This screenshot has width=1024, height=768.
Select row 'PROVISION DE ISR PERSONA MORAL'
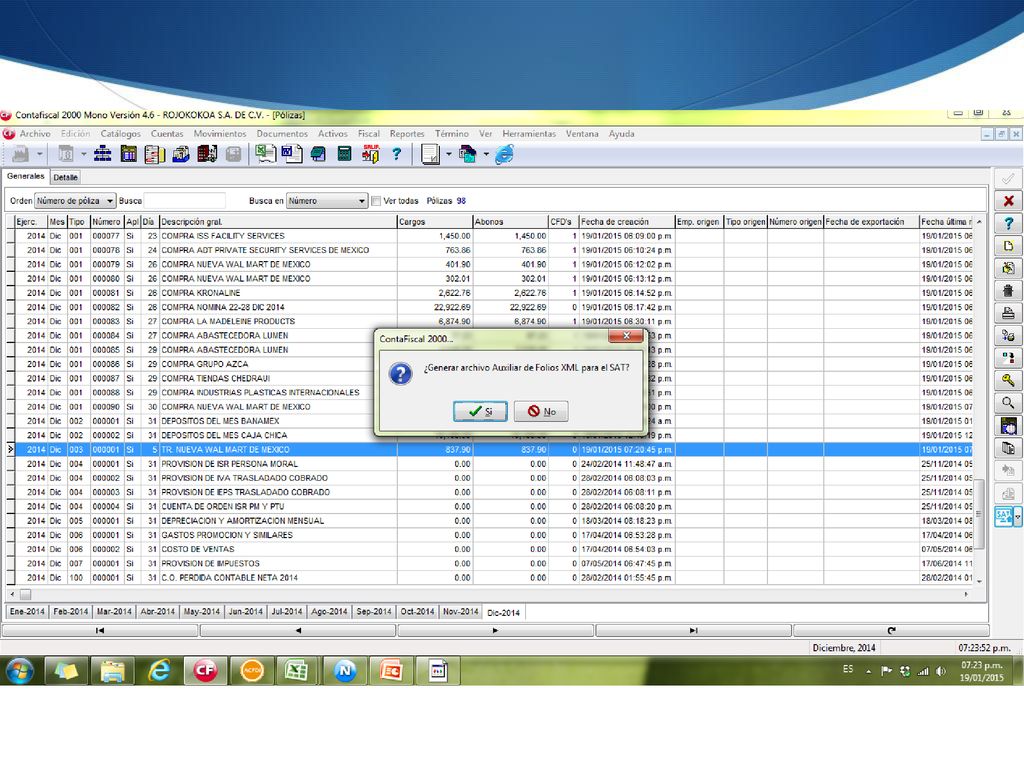(492, 464)
